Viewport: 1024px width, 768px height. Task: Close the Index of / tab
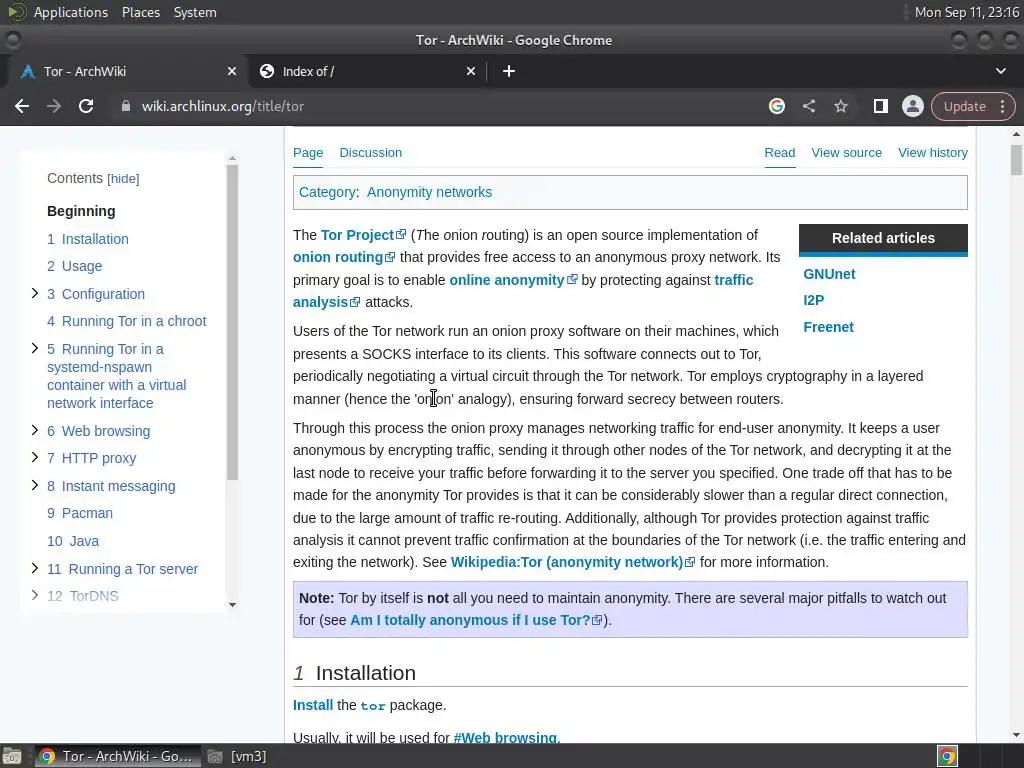(x=471, y=71)
